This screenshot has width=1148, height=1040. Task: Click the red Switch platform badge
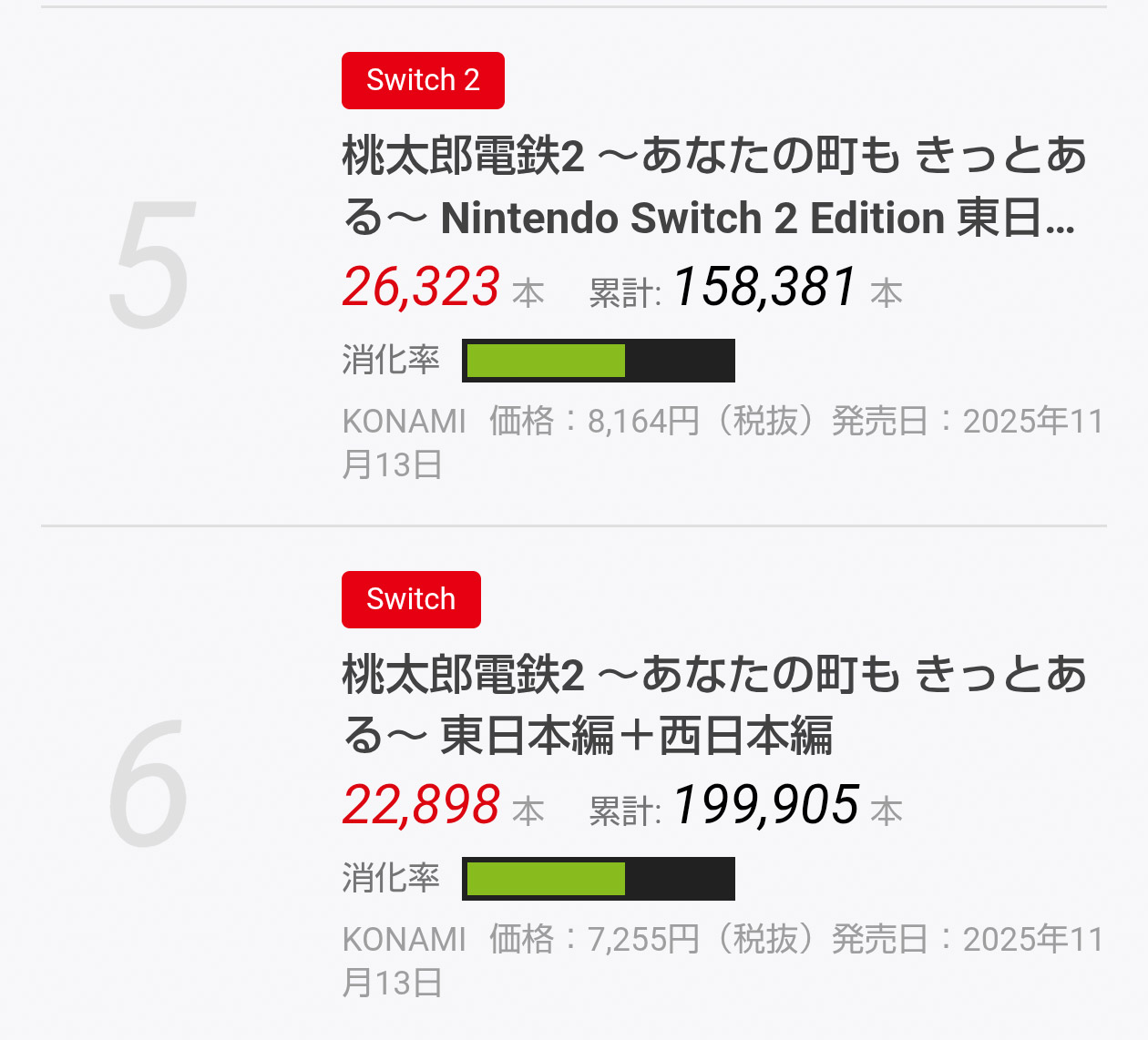(x=411, y=599)
